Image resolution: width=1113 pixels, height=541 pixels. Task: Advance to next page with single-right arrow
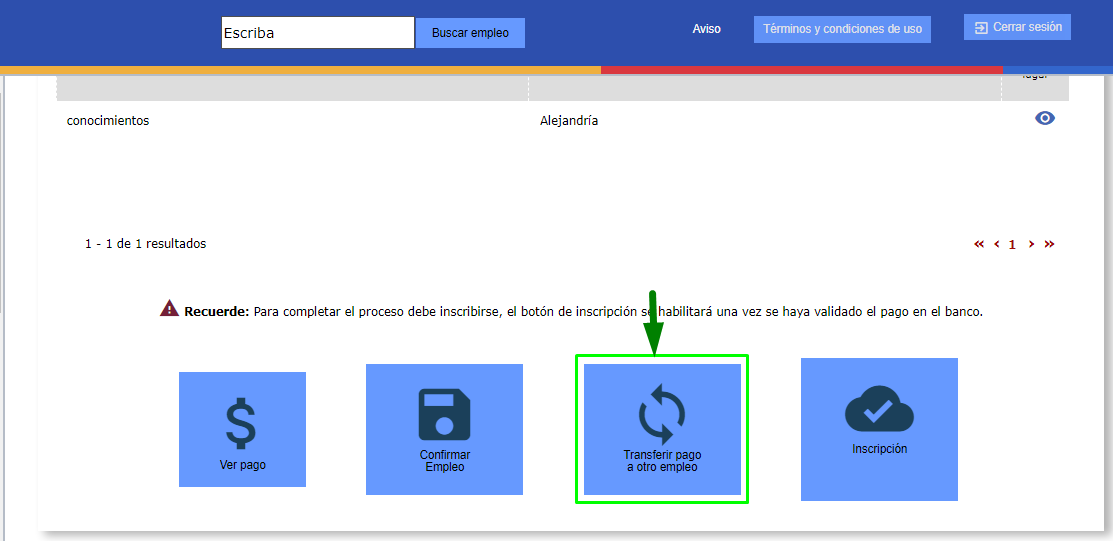(1031, 244)
